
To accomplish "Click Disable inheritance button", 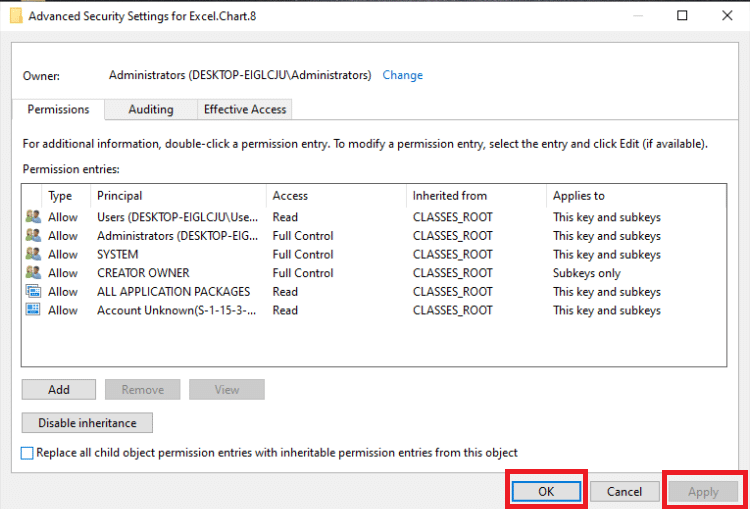I will 87,423.
